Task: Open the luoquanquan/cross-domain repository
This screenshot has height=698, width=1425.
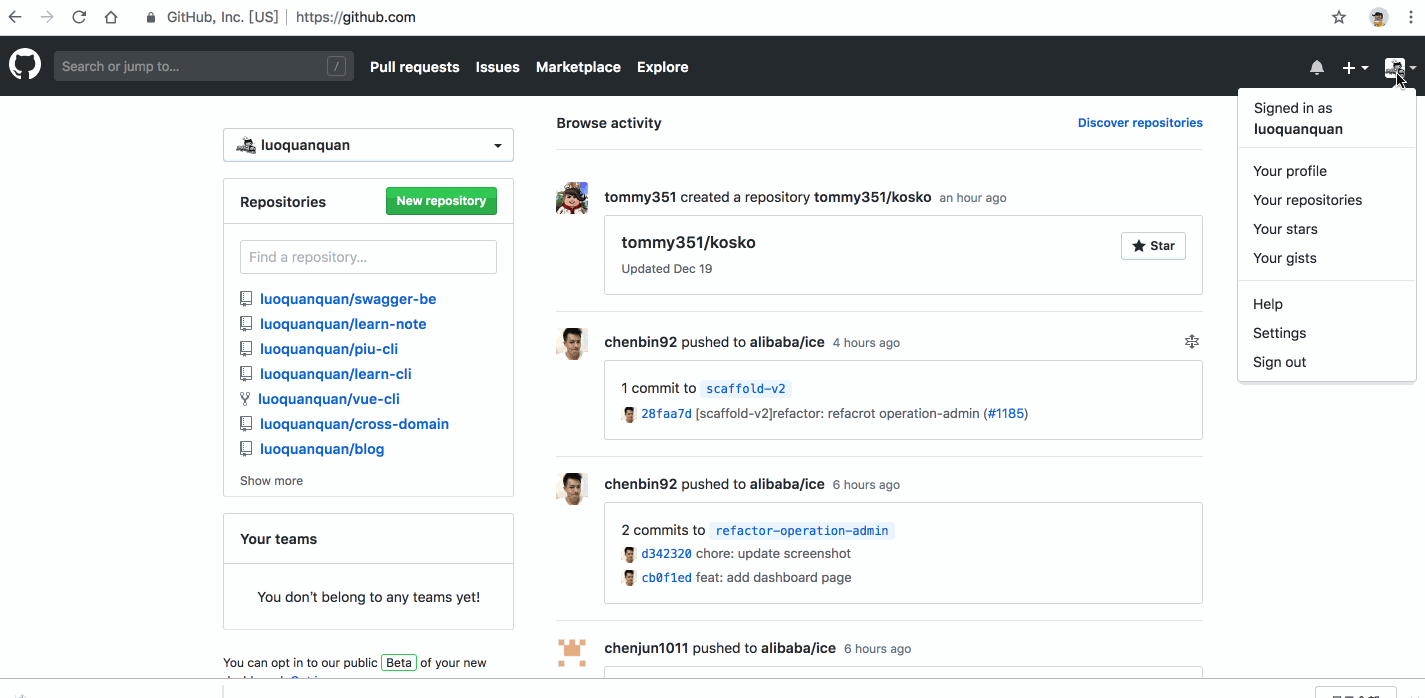Action: (354, 424)
